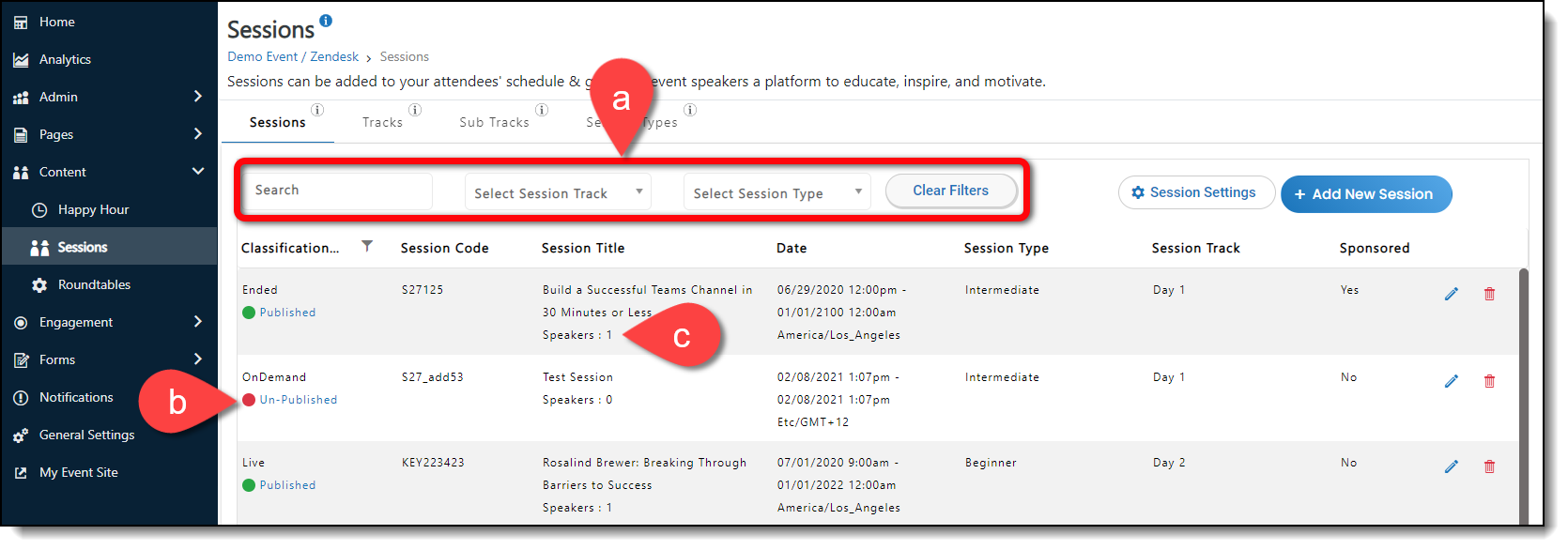1568x550 pixels.
Task: Expand the Admin sidebar menu
Action: point(198,97)
